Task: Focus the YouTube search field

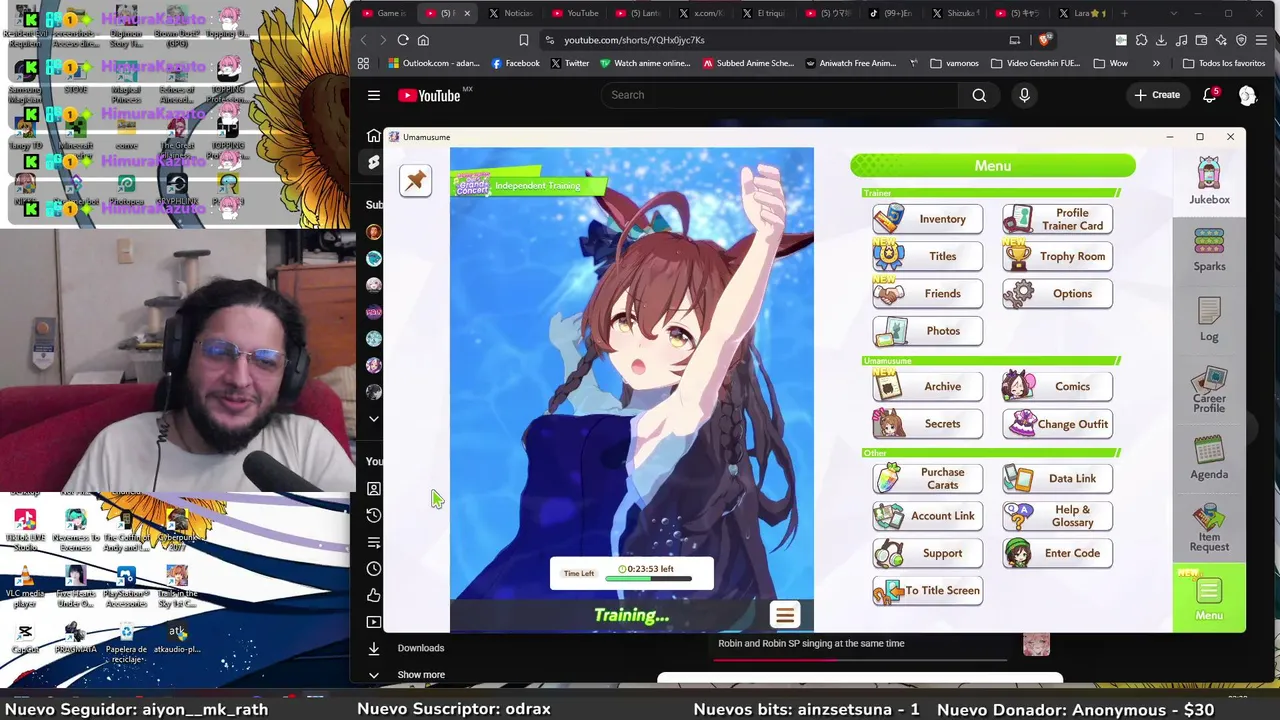Action: (780, 95)
